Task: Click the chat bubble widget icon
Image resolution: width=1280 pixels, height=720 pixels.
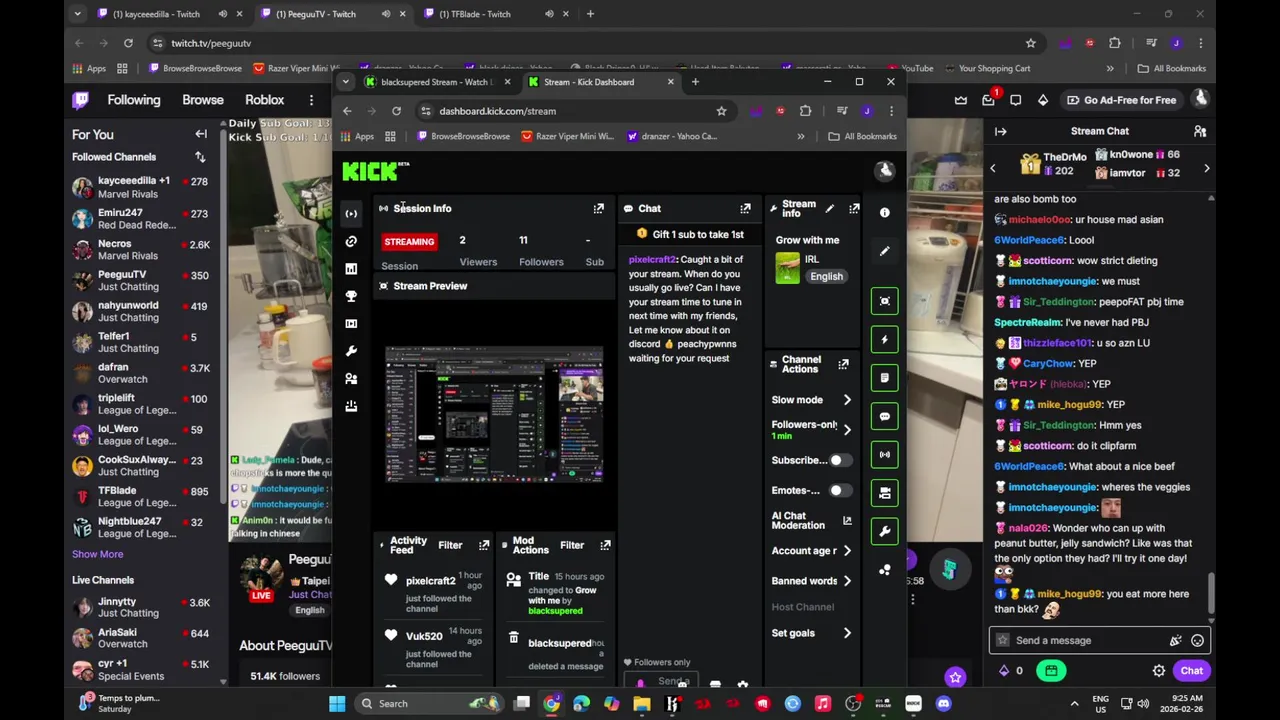Action: tap(884, 416)
